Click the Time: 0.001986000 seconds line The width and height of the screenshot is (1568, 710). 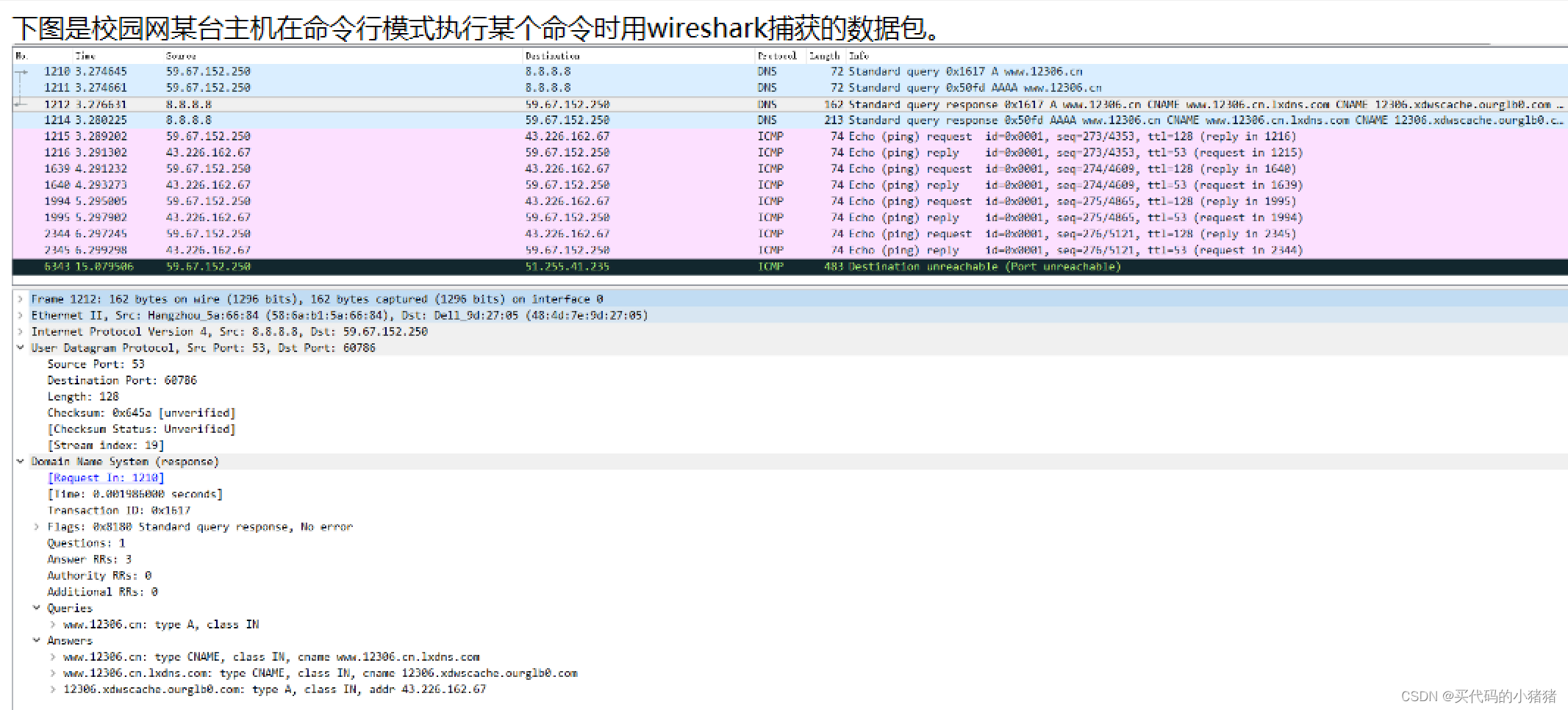coord(135,494)
